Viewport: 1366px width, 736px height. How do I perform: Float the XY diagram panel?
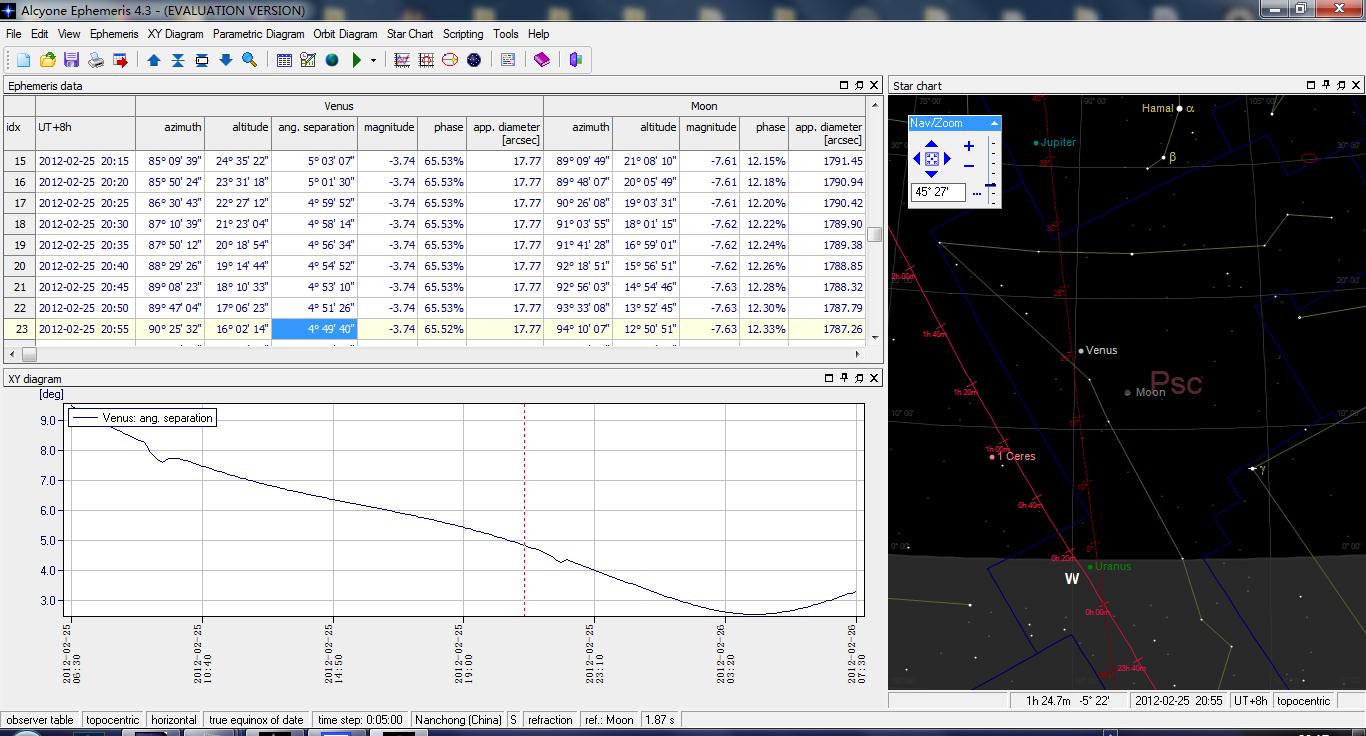(x=859, y=378)
